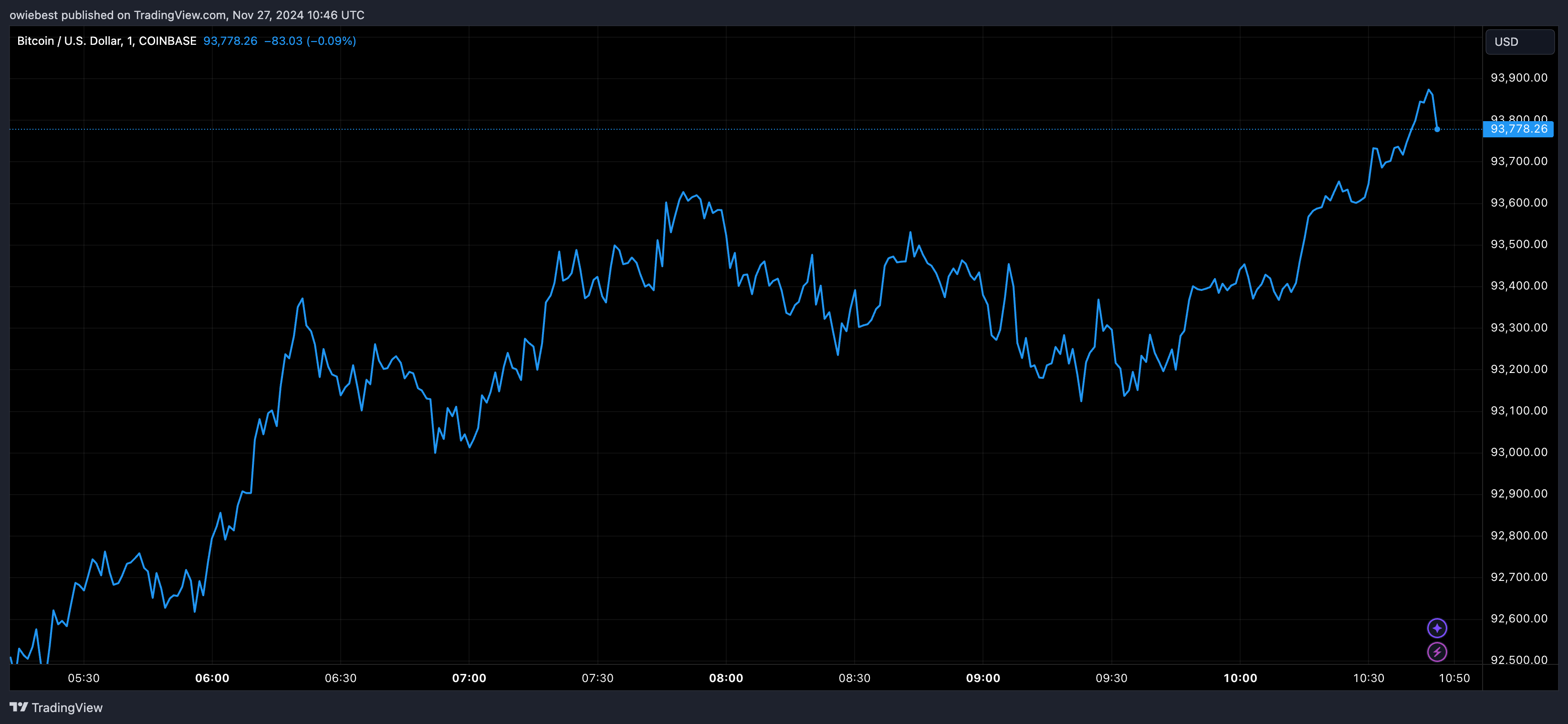Click the 06:00 time axis label

pos(212,678)
